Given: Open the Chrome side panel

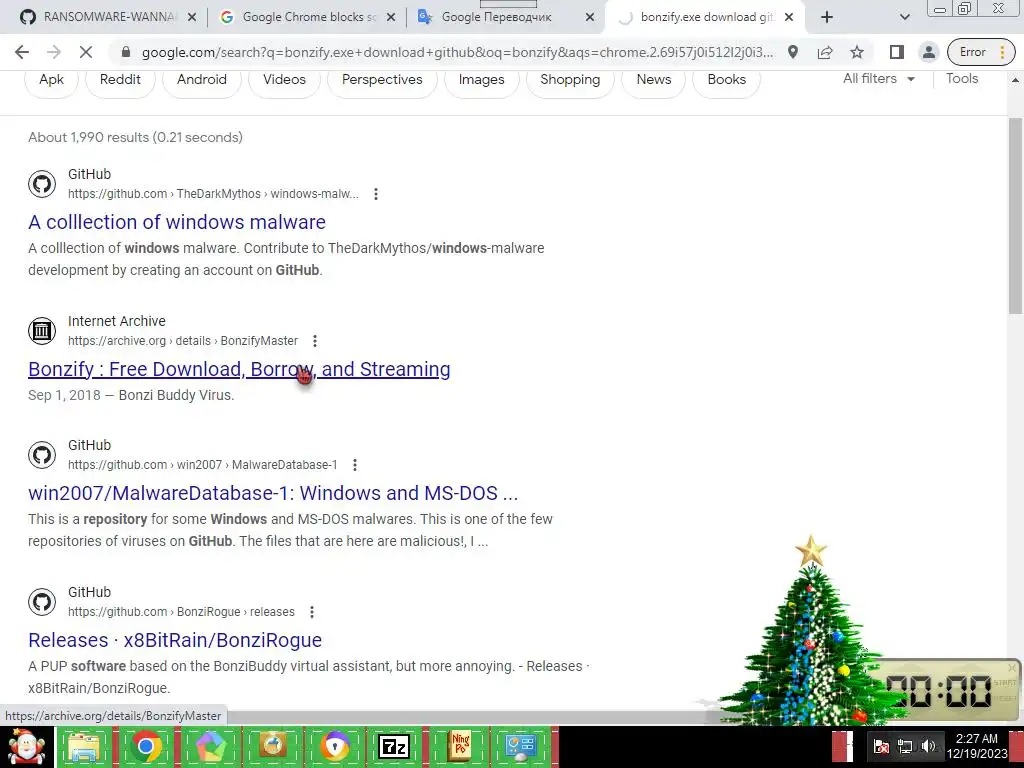Looking at the screenshot, I should click(x=897, y=52).
